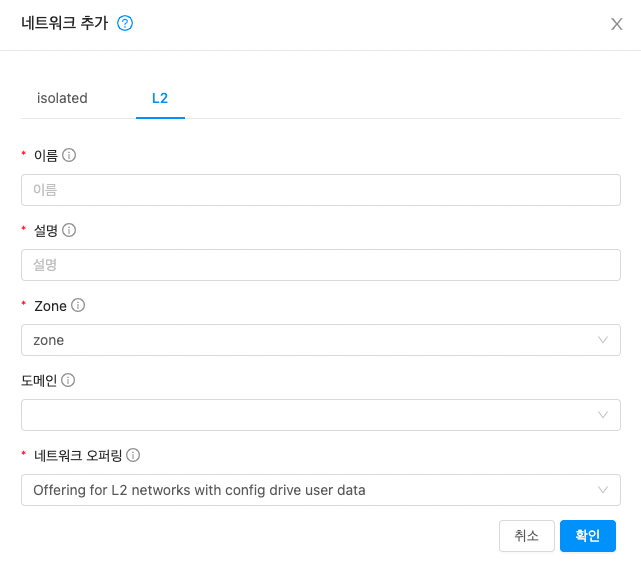Click the 네트워크 오퍼링 field label

[78, 455]
